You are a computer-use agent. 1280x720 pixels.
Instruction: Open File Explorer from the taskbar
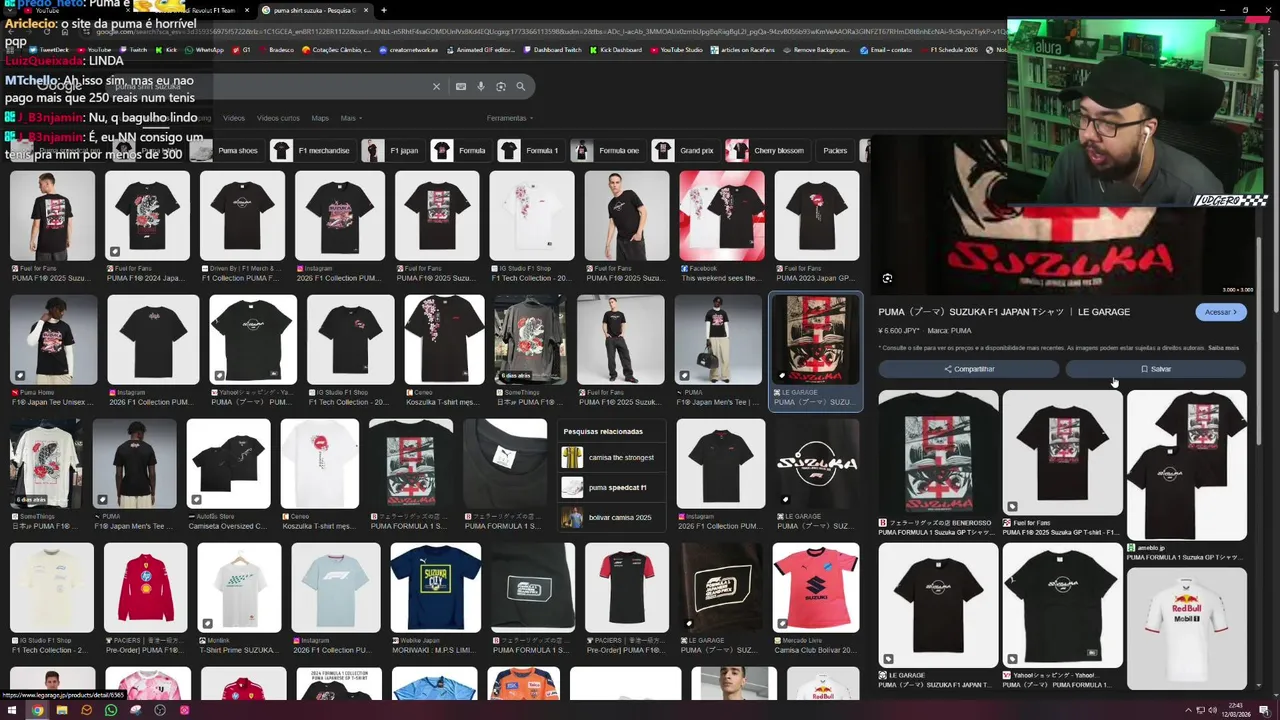(x=62, y=710)
